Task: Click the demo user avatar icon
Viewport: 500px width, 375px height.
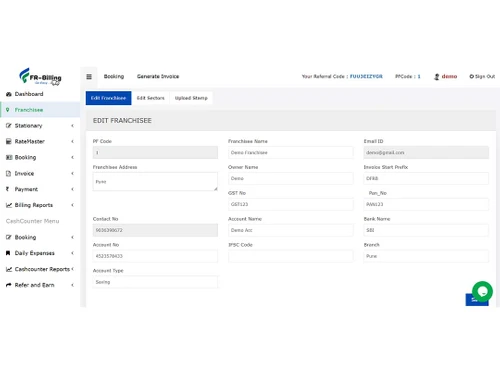Action: (x=437, y=77)
